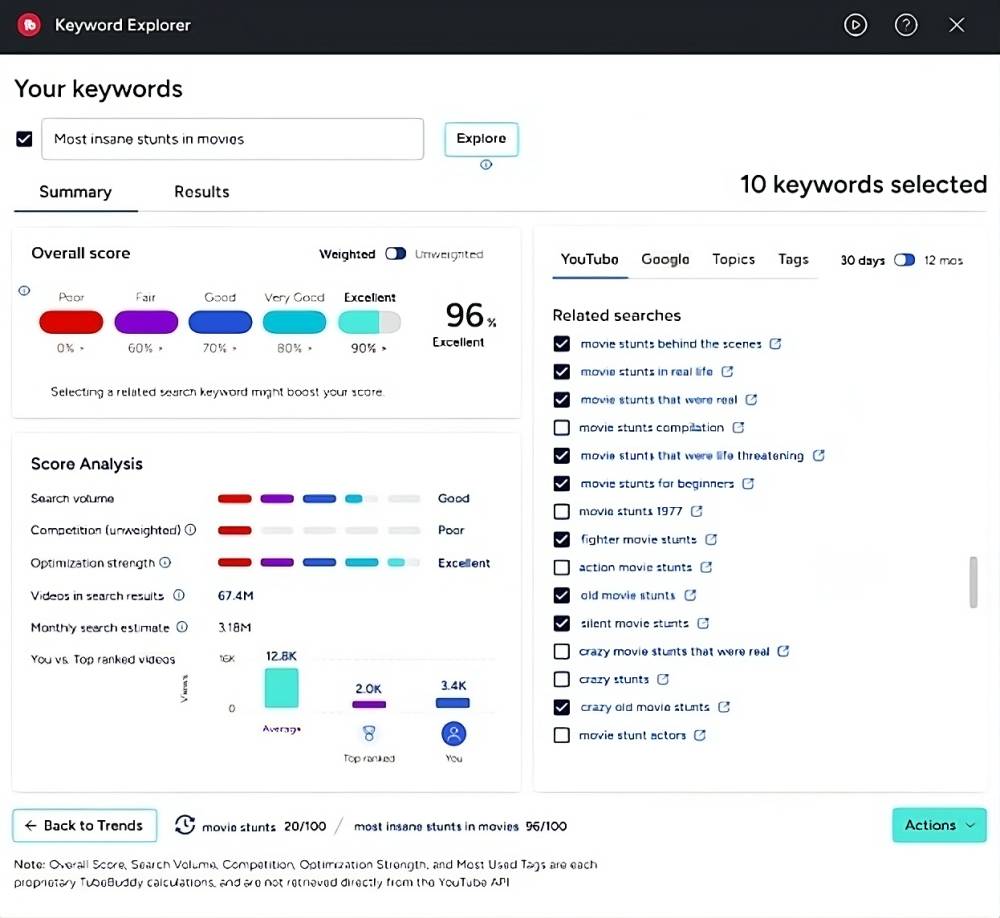Check movie stunt actors checkbox

click(x=561, y=735)
